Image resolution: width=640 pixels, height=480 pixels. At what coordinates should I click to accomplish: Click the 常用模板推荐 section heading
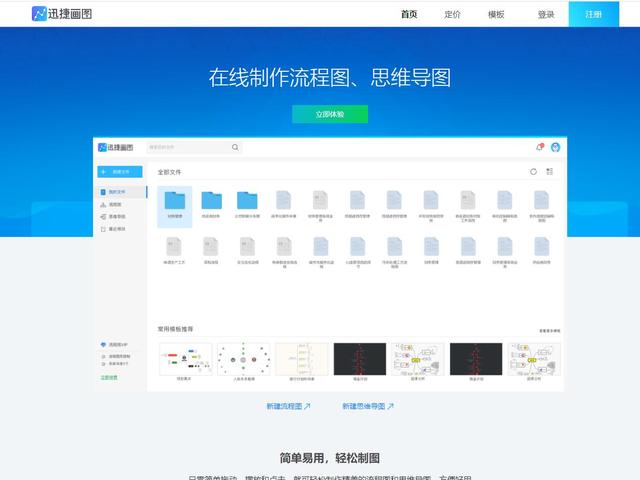click(176, 329)
